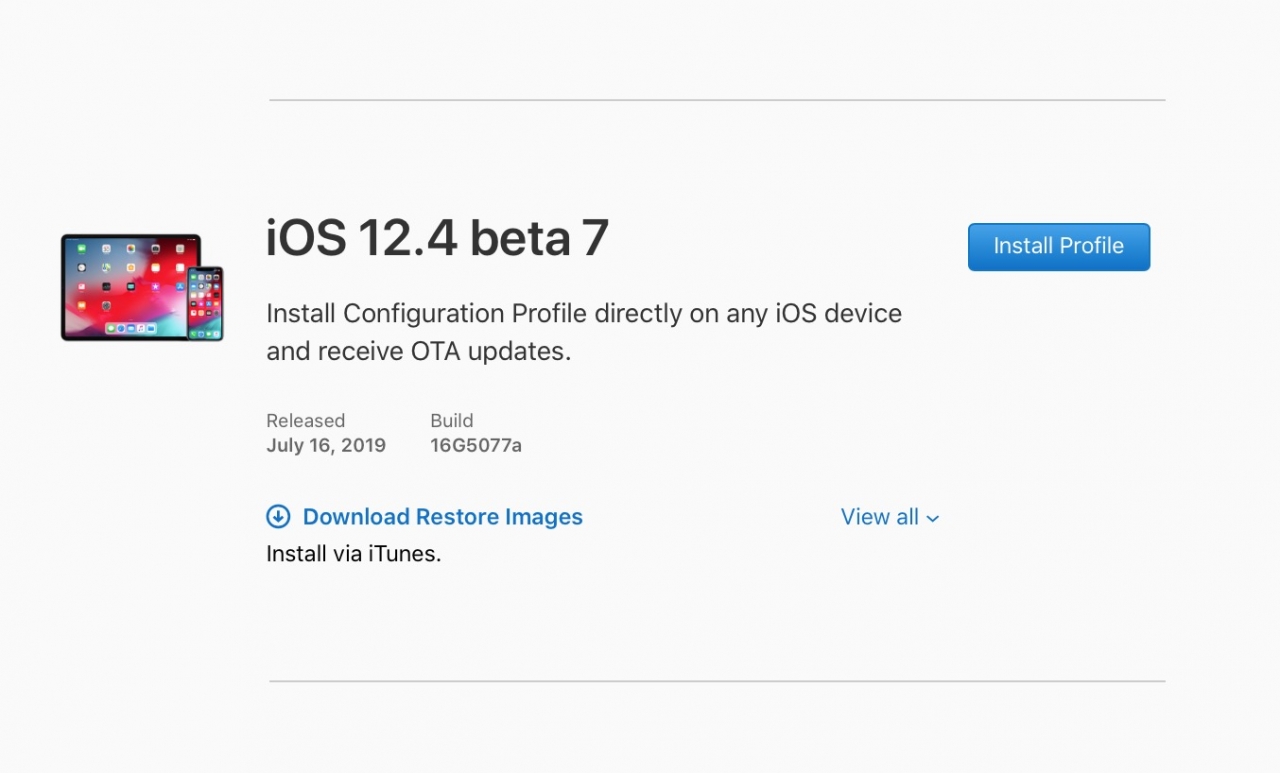Click the bottom horizontal divider line
Image resolution: width=1280 pixels, height=773 pixels.
(717, 682)
